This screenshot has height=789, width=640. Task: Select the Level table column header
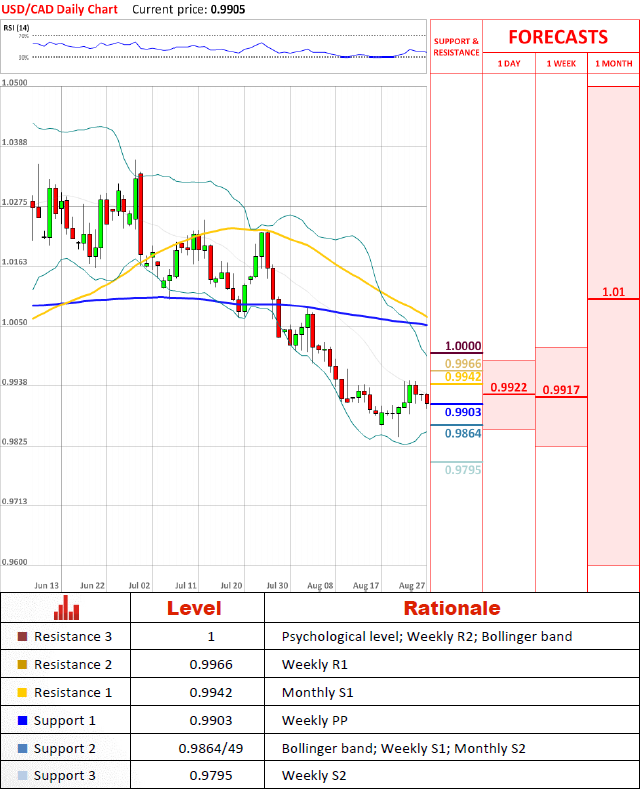pos(194,608)
